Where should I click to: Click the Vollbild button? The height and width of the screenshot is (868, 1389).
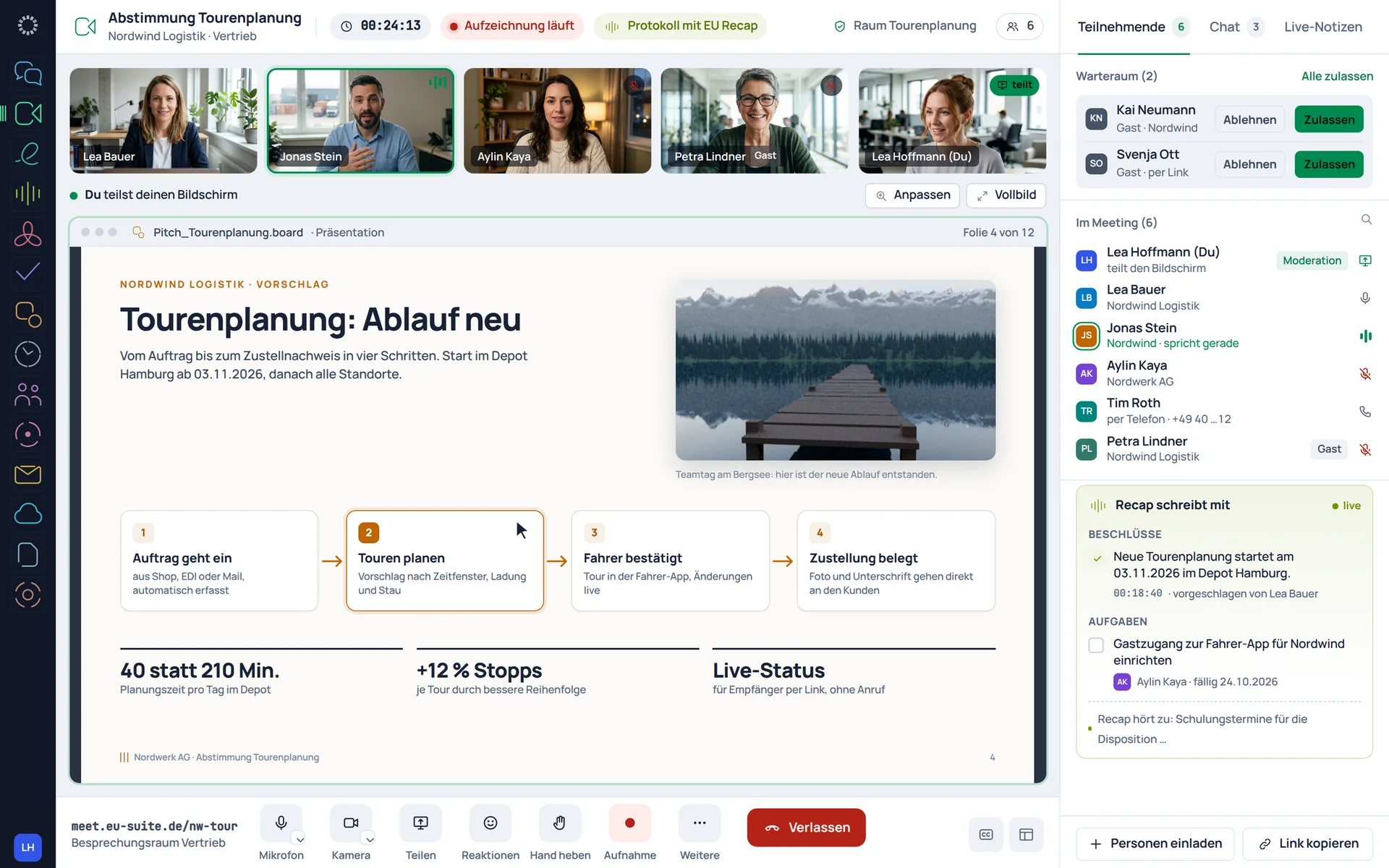1006,195
